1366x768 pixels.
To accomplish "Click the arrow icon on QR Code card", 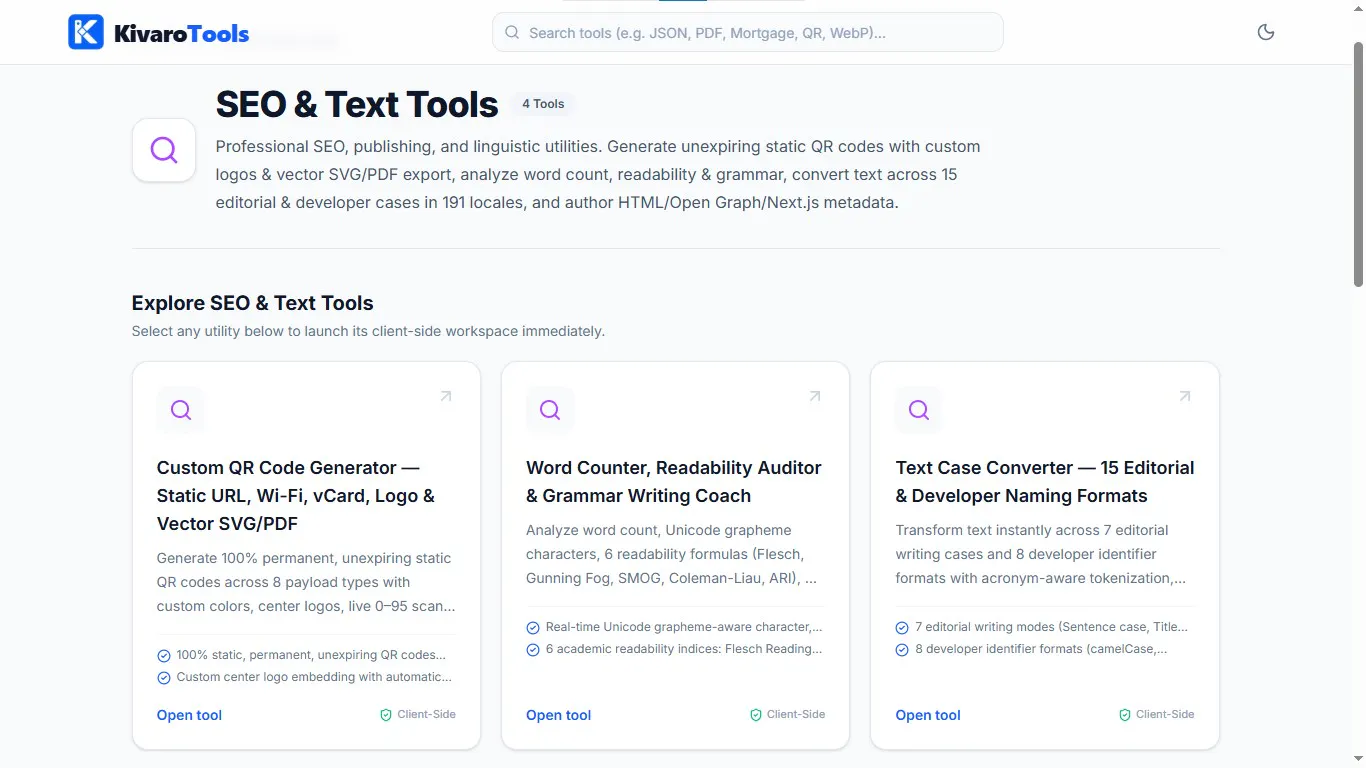I will point(446,396).
